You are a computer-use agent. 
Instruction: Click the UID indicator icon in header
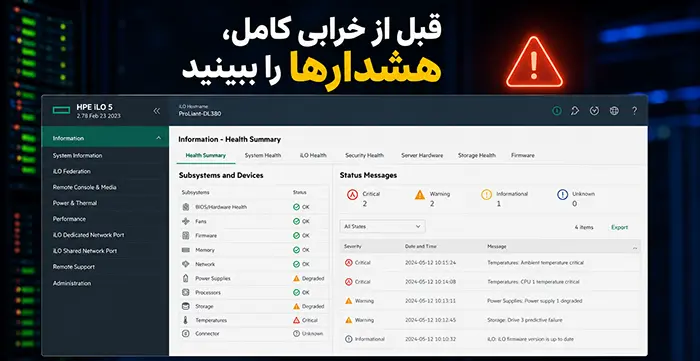(575, 111)
